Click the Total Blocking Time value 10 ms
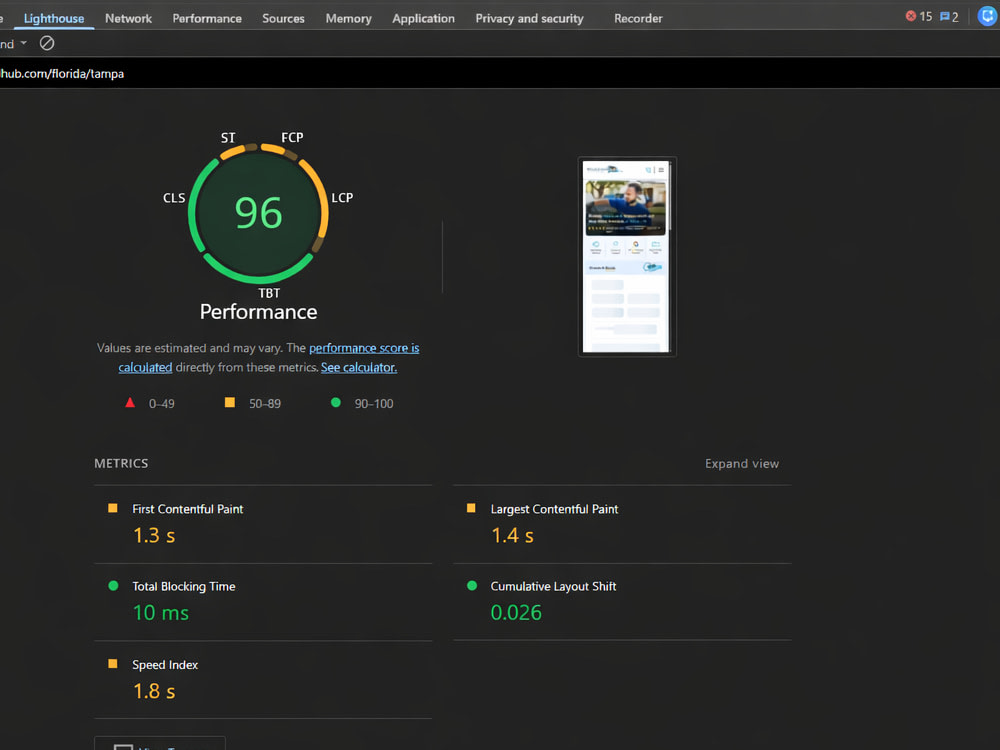This screenshot has width=1000, height=750. pos(161,613)
